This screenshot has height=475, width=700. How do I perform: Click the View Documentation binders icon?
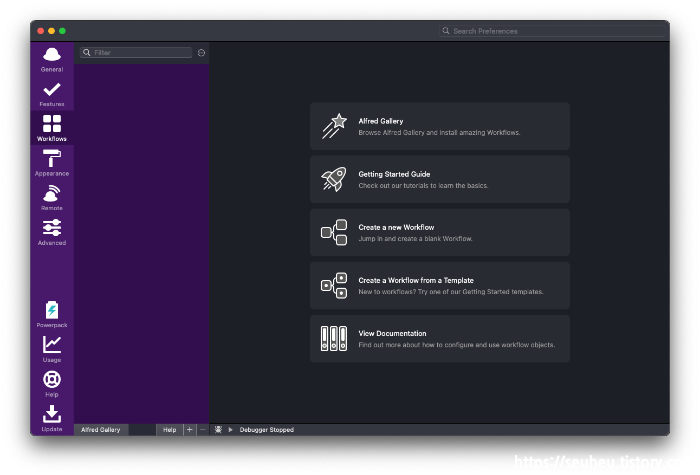click(334, 338)
